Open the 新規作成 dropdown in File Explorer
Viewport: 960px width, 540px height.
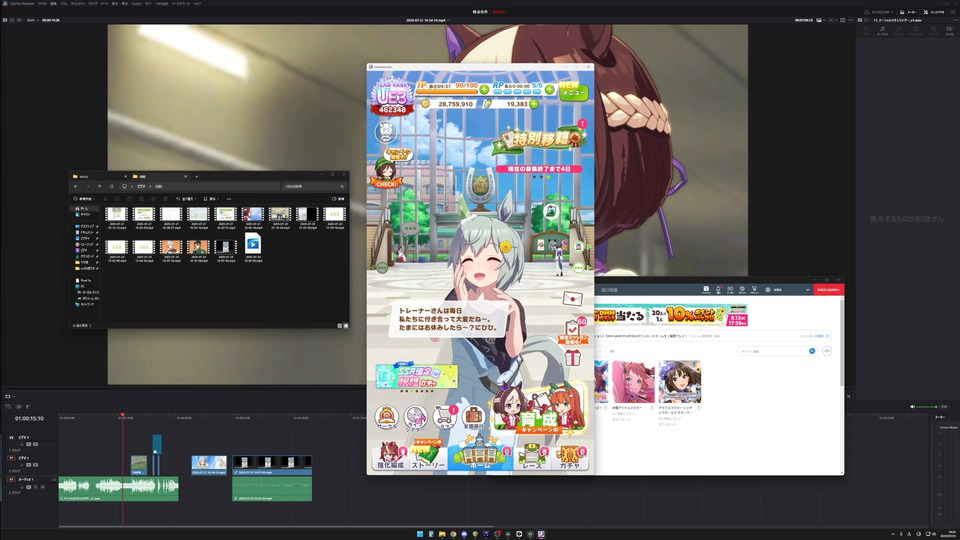coord(84,198)
